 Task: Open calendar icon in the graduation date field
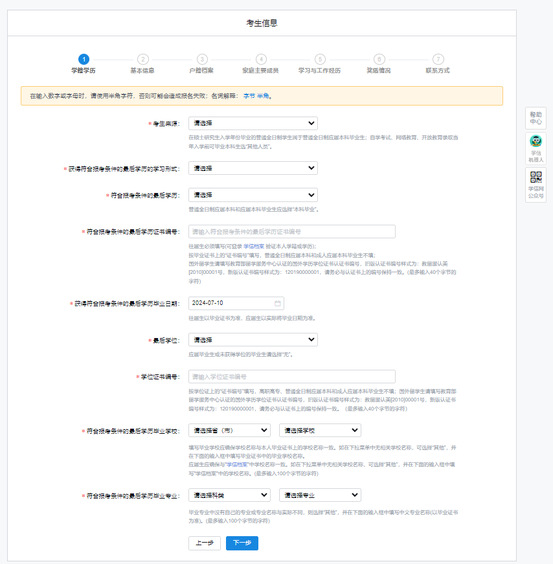pos(277,303)
